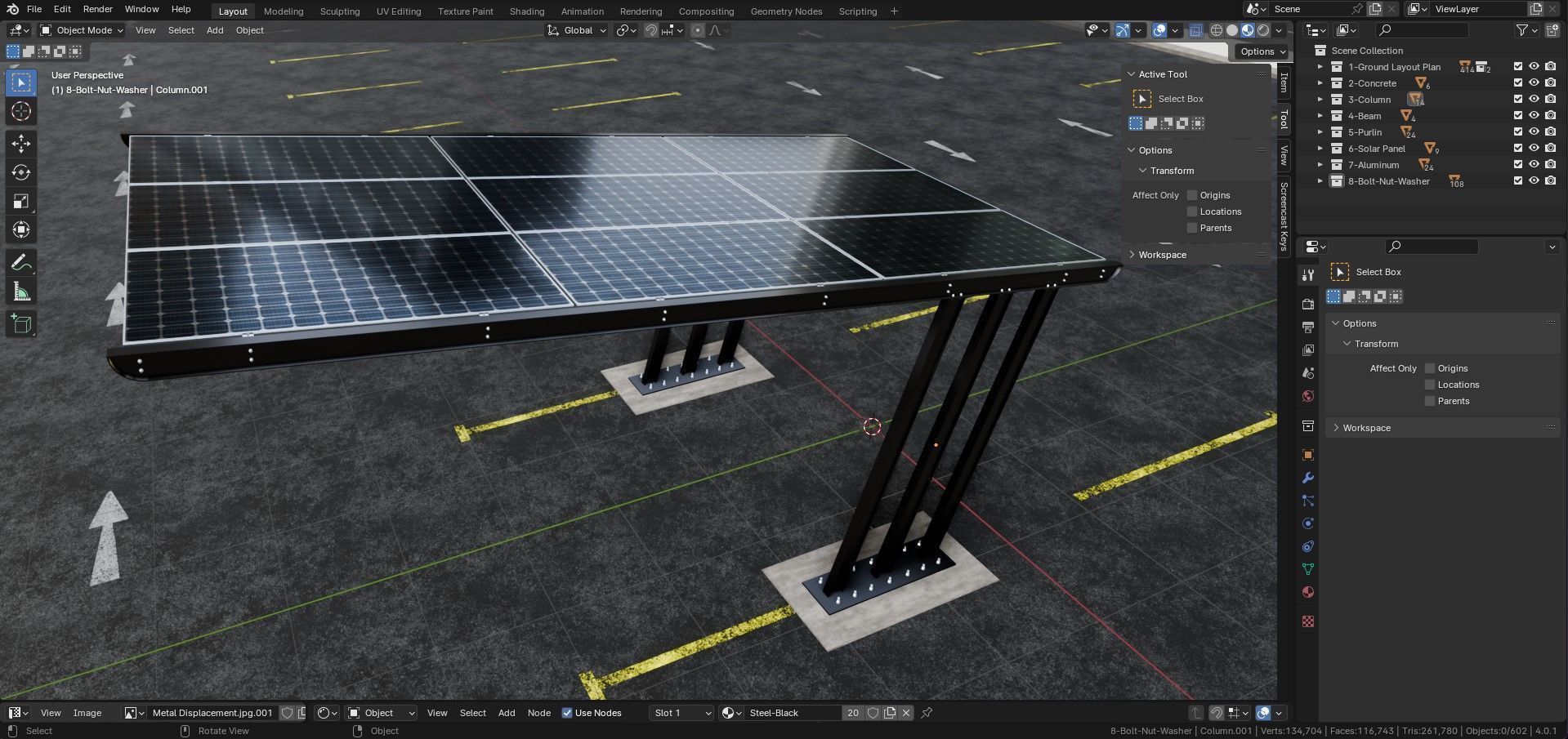The image size is (1568, 739).
Task: Open the File menu
Action: 34,10
